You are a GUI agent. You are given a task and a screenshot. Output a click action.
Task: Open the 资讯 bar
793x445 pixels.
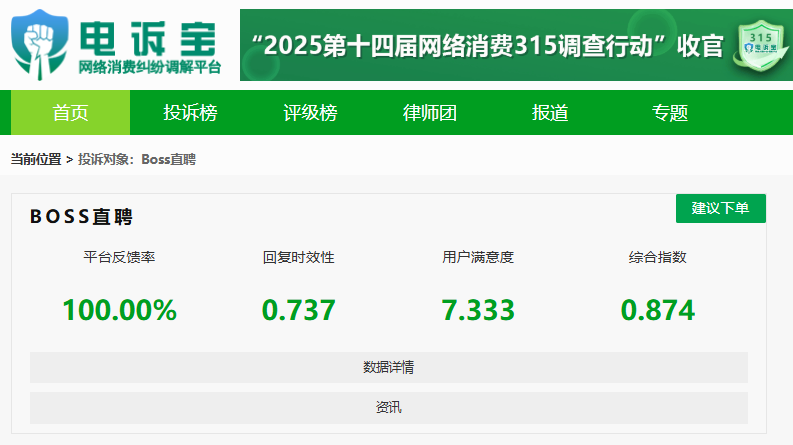(x=389, y=408)
